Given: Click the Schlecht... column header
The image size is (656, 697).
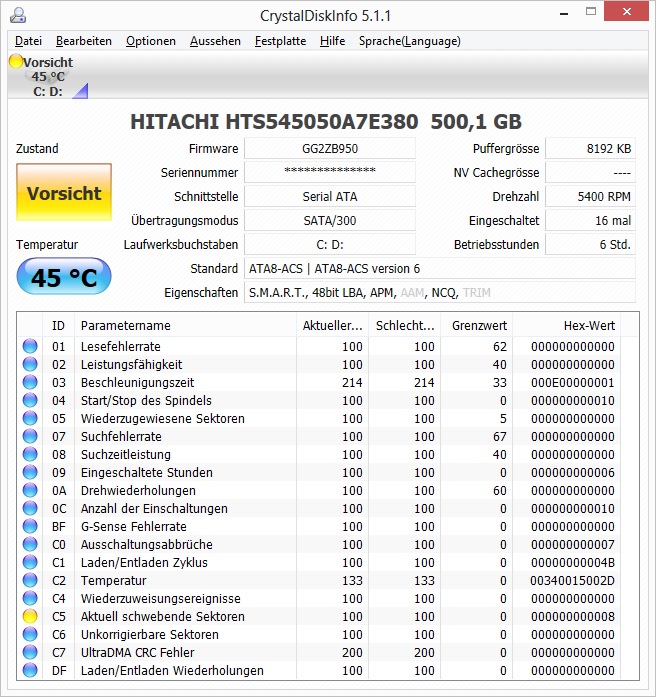Looking at the screenshot, I should (x=405, y=325).
